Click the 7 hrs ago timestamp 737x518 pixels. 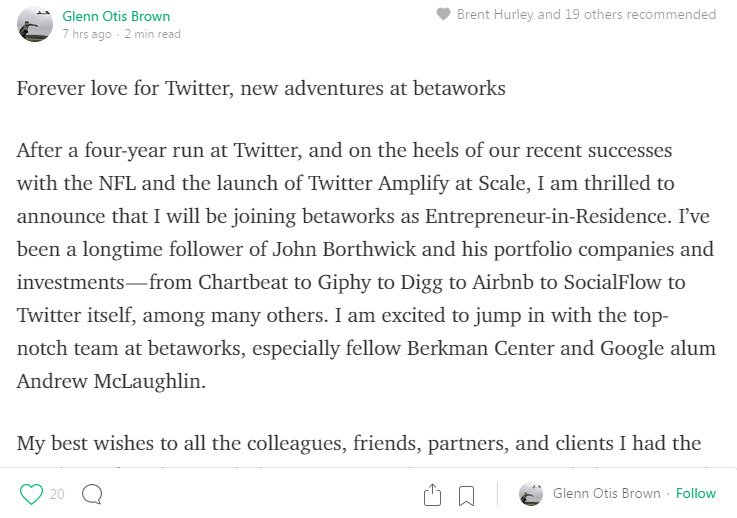pyautogui.click(x=87, y=34)
